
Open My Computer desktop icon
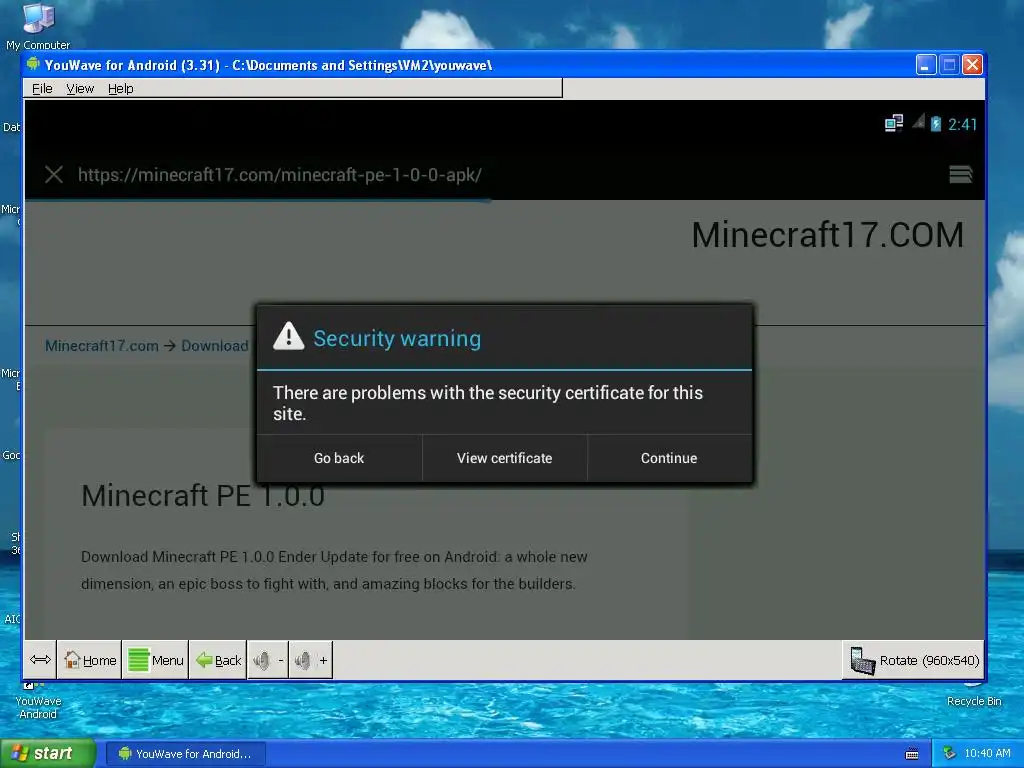38,26
